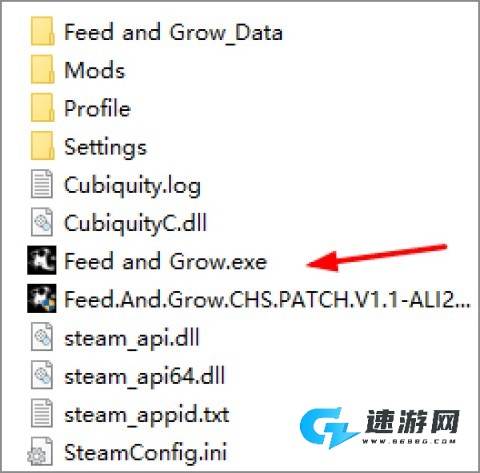Click the Feed.And.Grow.CHS.PATCH.V1.1 file name
The image size is (480, 473).
[267, 299]
